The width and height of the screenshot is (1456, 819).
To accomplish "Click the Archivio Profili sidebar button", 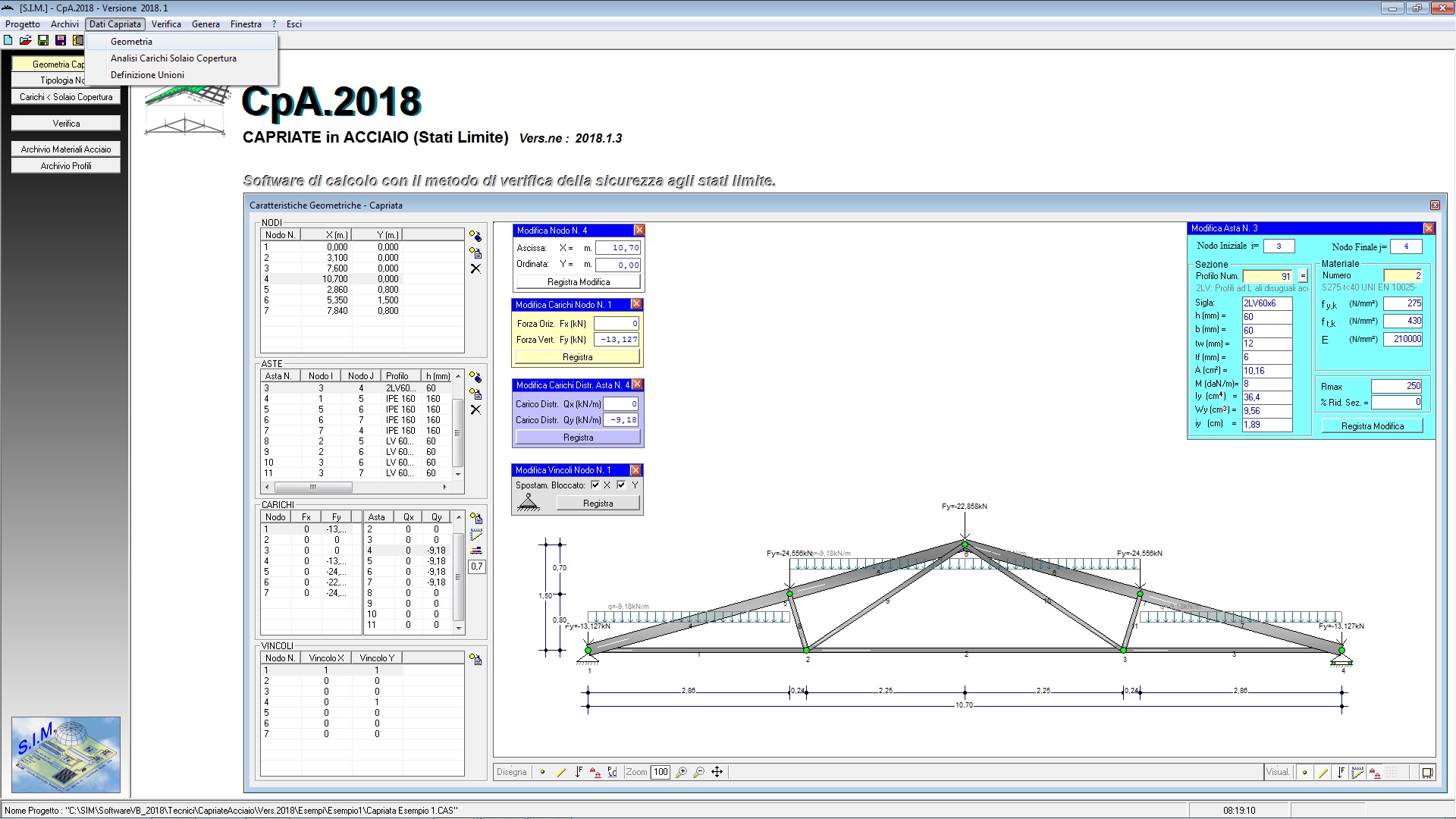I will point(66,166).
